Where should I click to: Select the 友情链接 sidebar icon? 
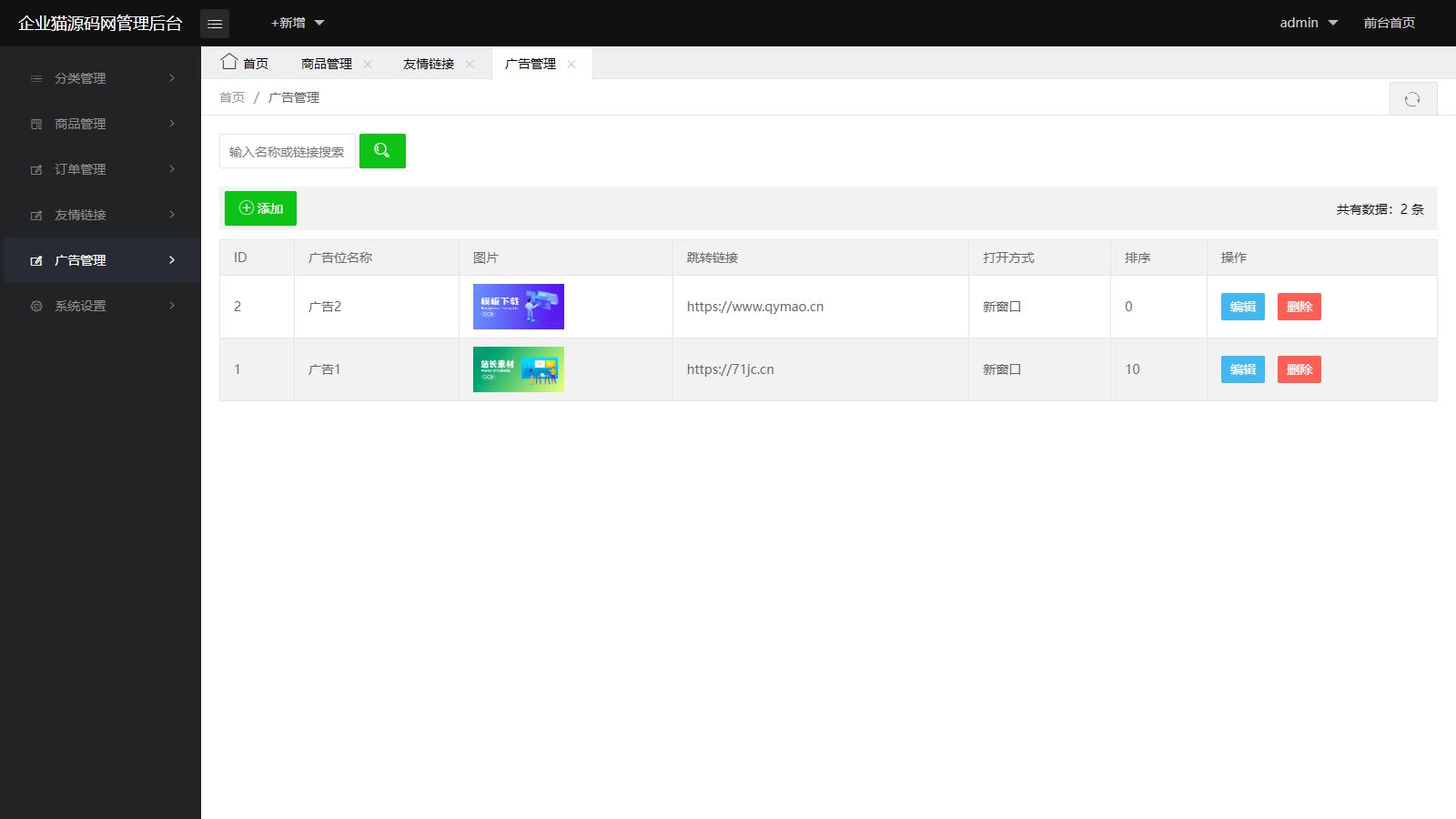35,215
